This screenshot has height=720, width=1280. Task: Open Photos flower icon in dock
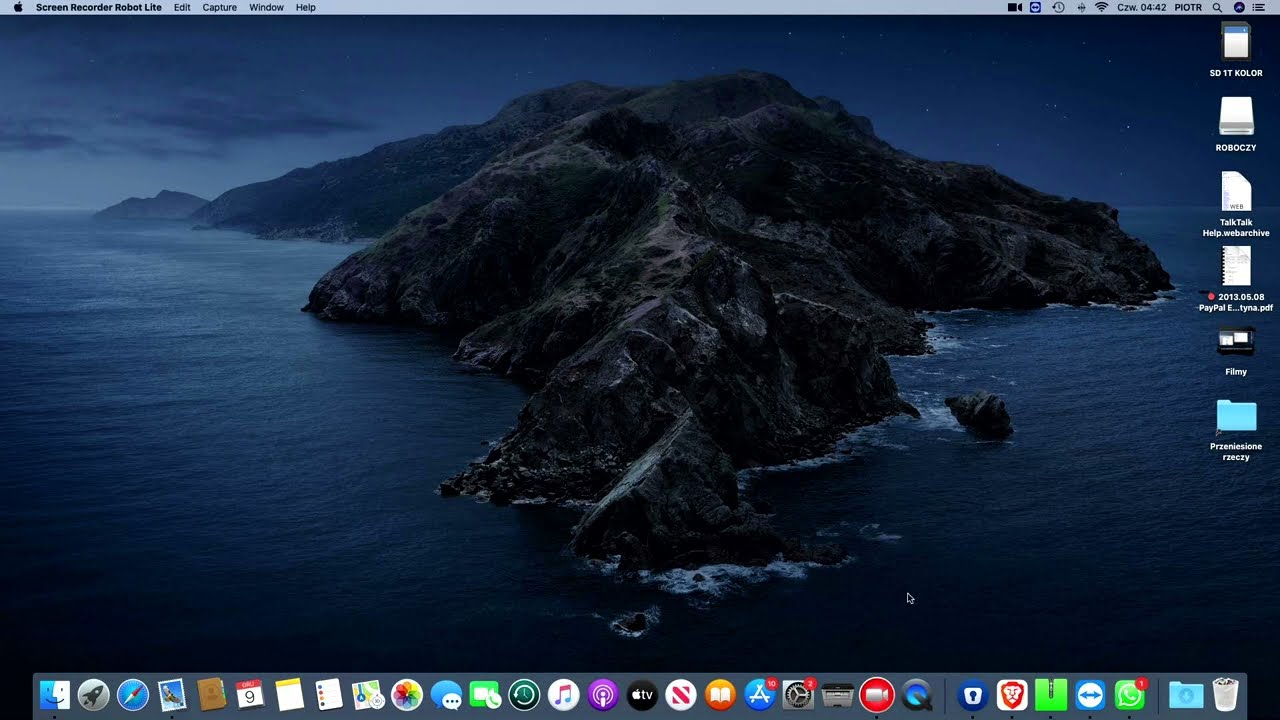click(407, 694)
